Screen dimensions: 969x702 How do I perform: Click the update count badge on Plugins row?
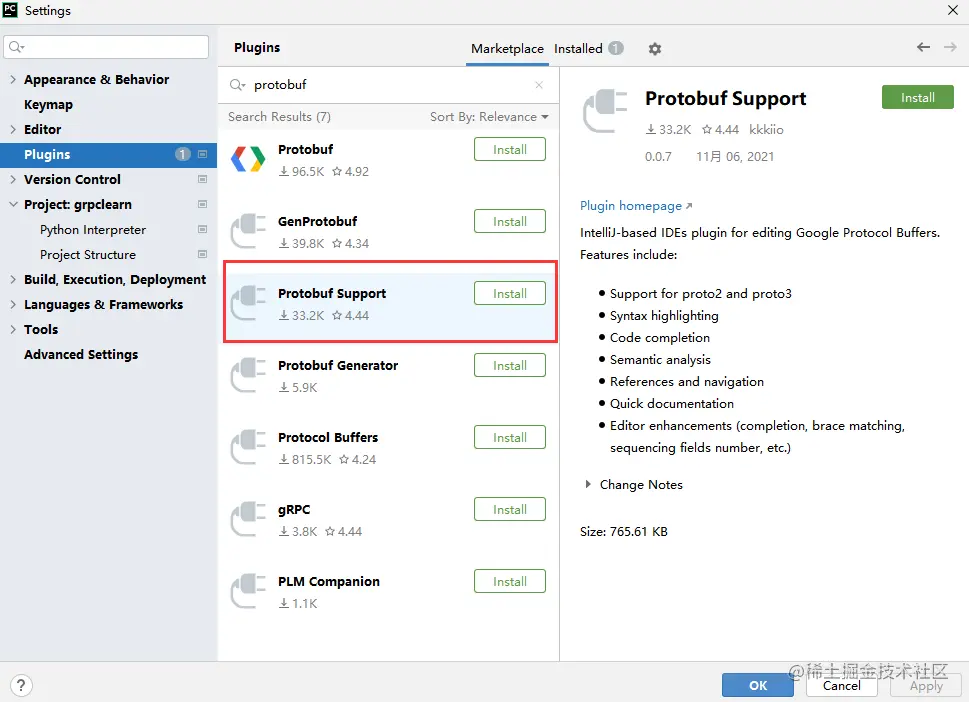click(x=182, y=154)
